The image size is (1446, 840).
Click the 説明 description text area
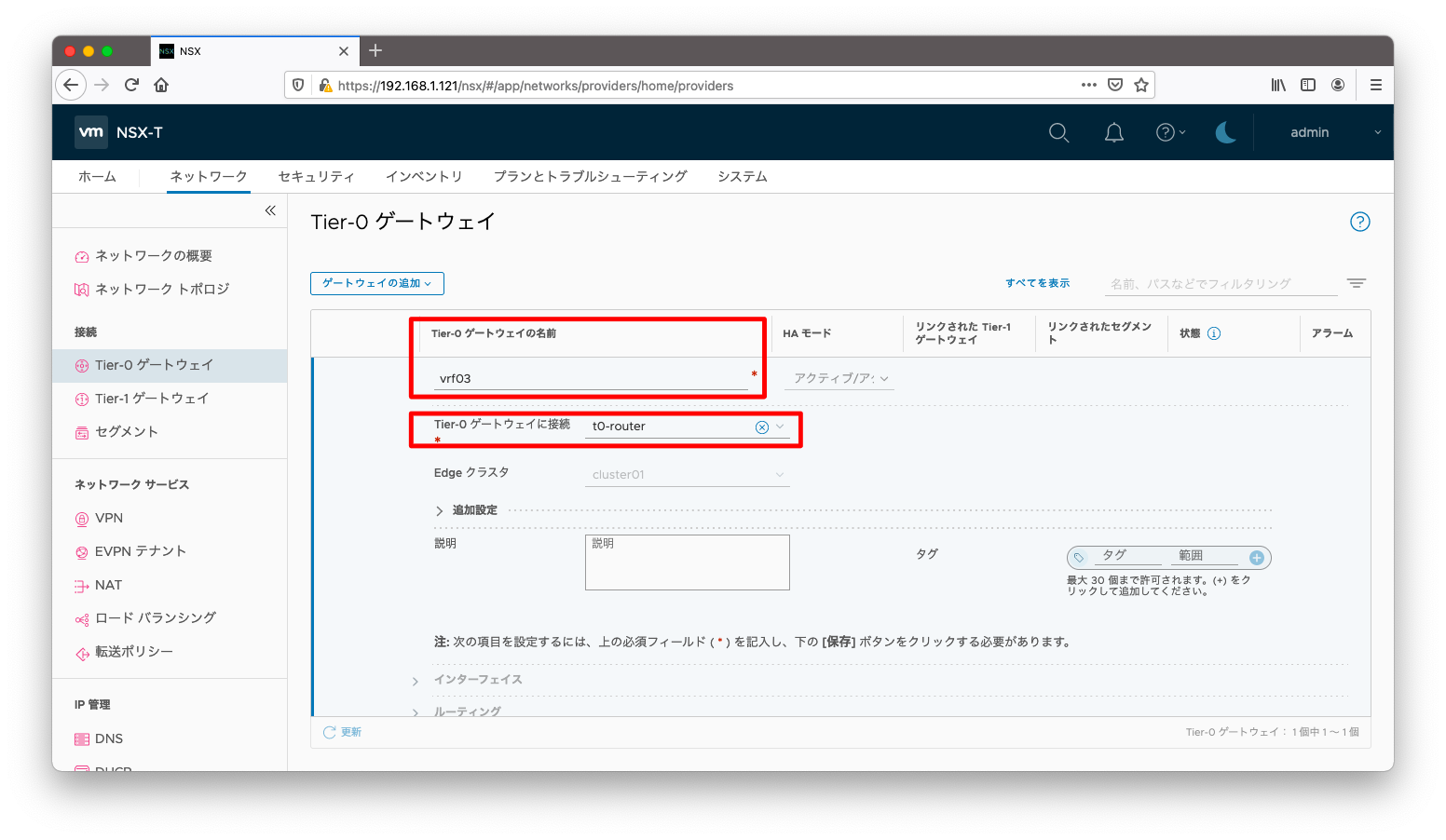point(688,562)
